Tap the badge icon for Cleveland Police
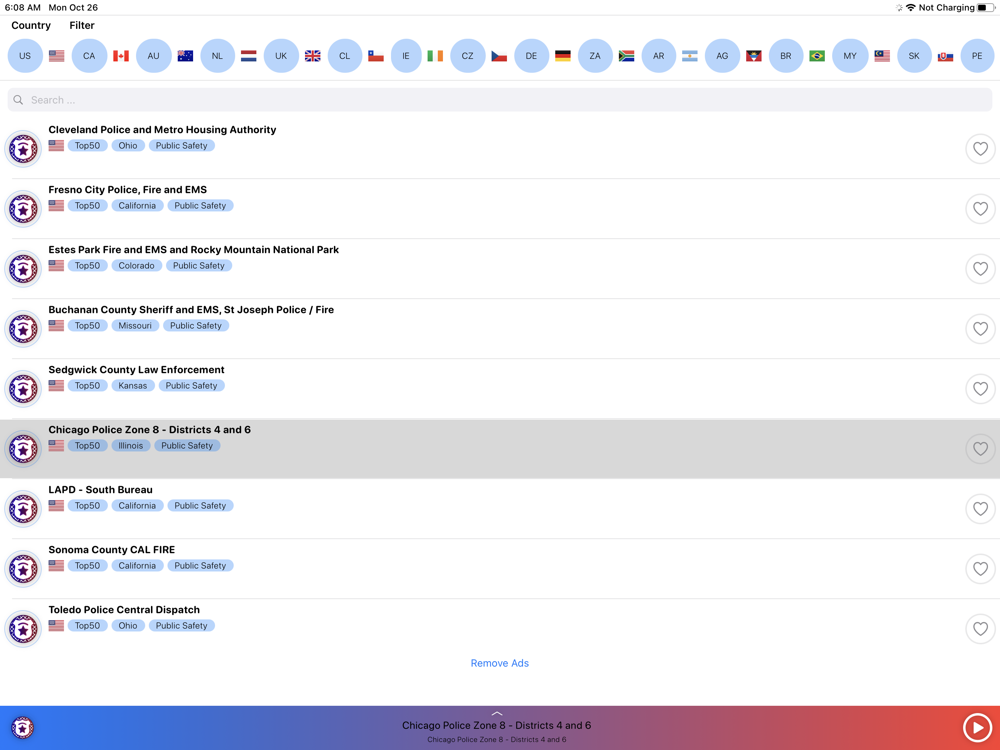 23,149
